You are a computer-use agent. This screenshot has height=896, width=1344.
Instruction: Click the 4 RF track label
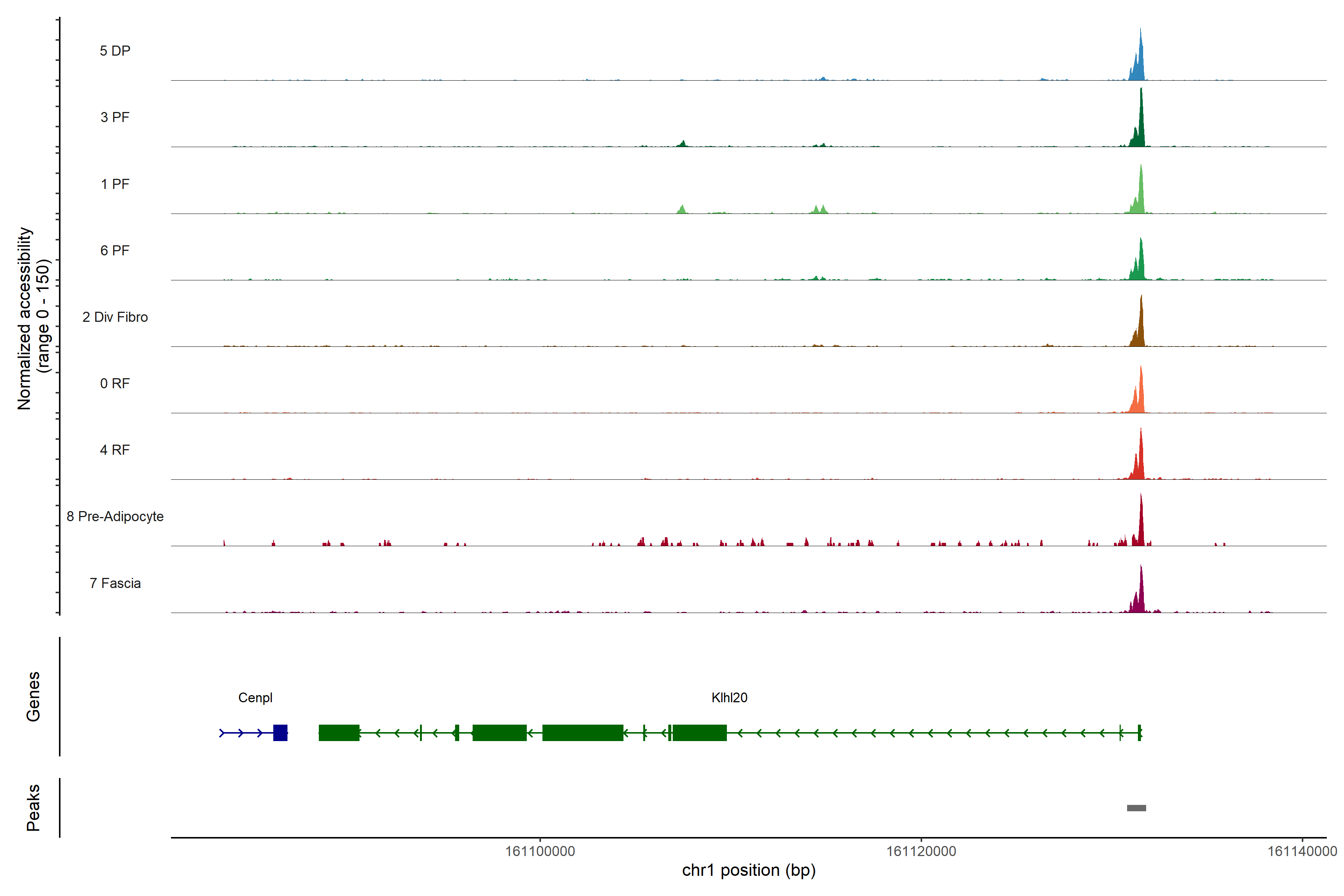(115, 450)
